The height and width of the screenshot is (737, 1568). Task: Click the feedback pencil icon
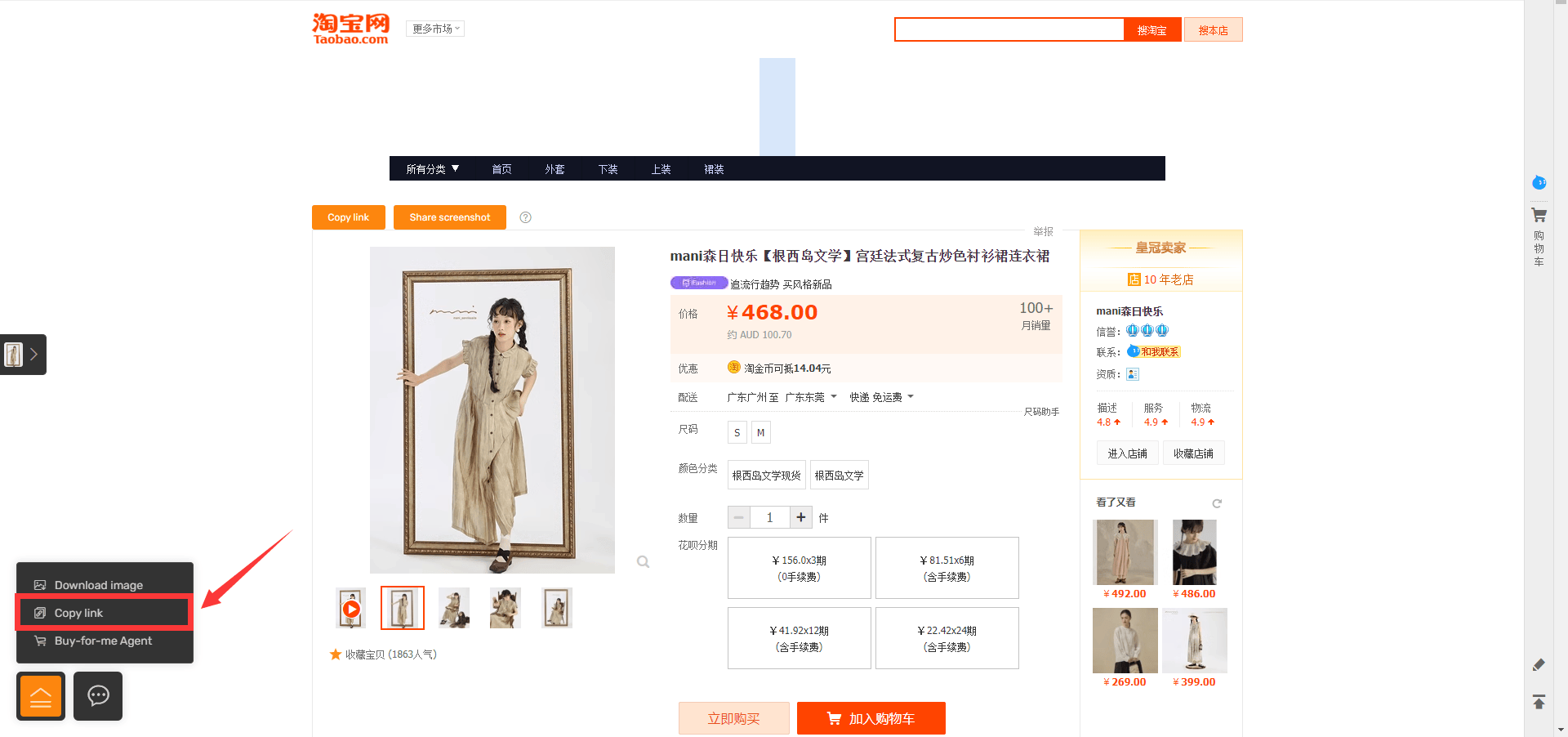pyautogui.click(x=1539, y=665)
